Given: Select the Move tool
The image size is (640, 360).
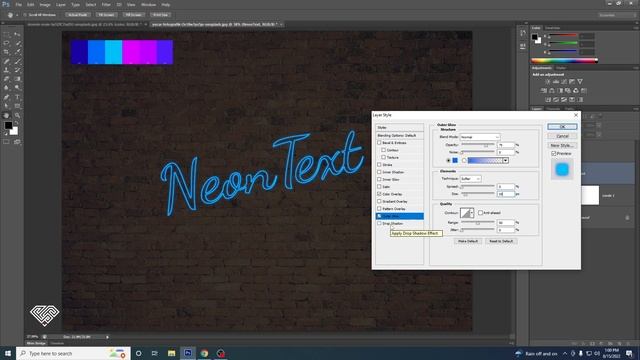Looking at the screenshot, I should 17,34.
